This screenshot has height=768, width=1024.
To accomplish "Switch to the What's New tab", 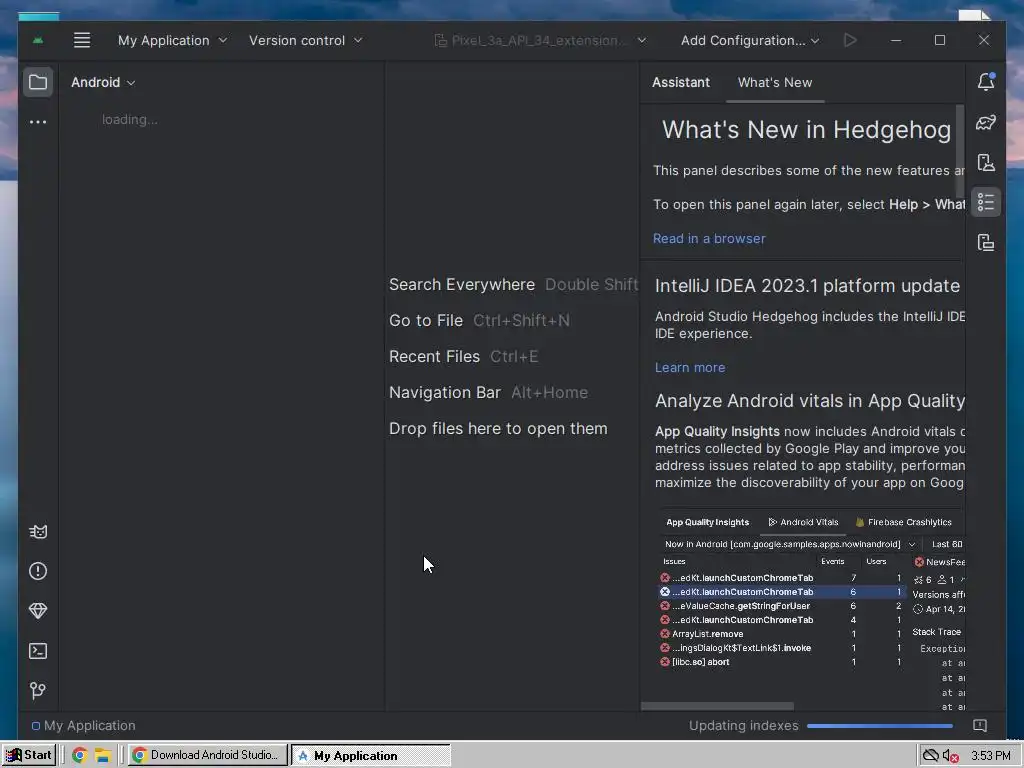I will [775, 82].
